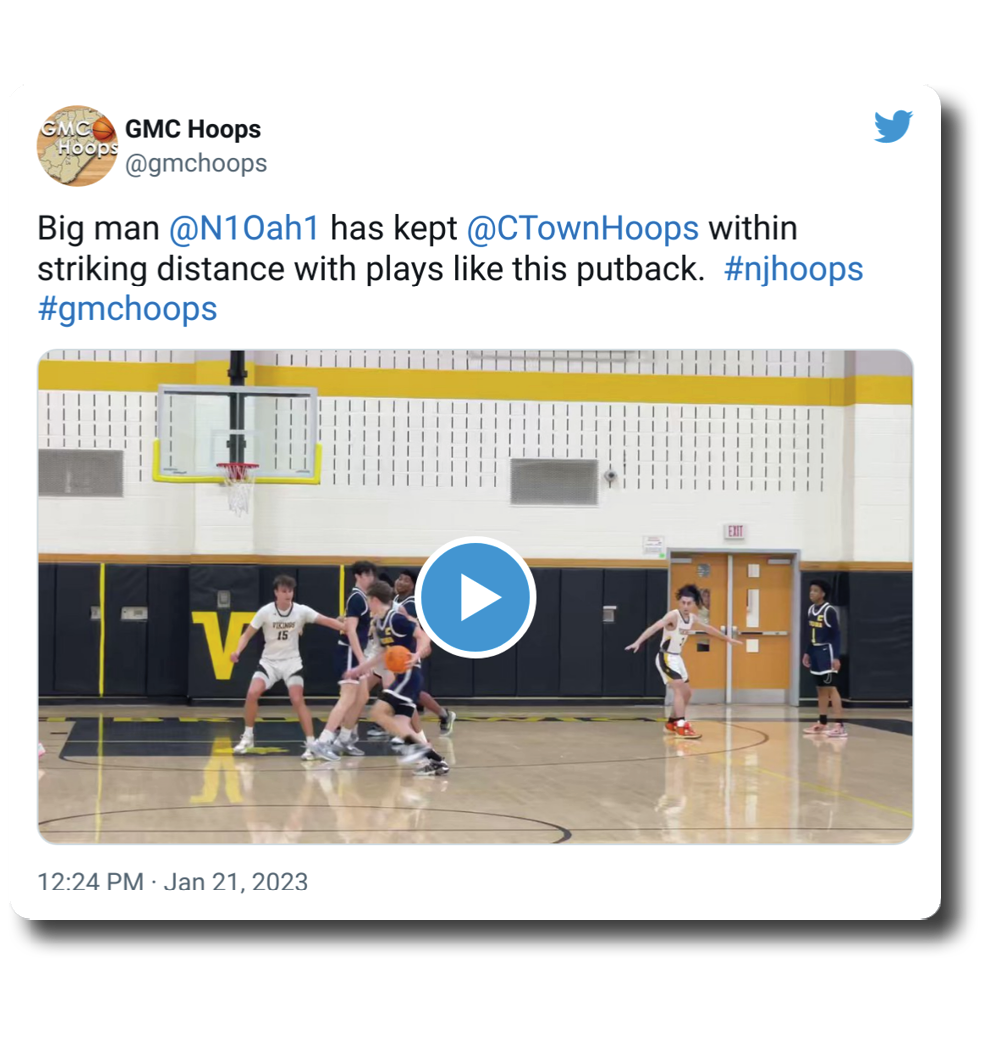Viewport: 996px width, 1064px height.
Task: Click the Jan 21, 2023 date
Action: (x=235, y=881)
